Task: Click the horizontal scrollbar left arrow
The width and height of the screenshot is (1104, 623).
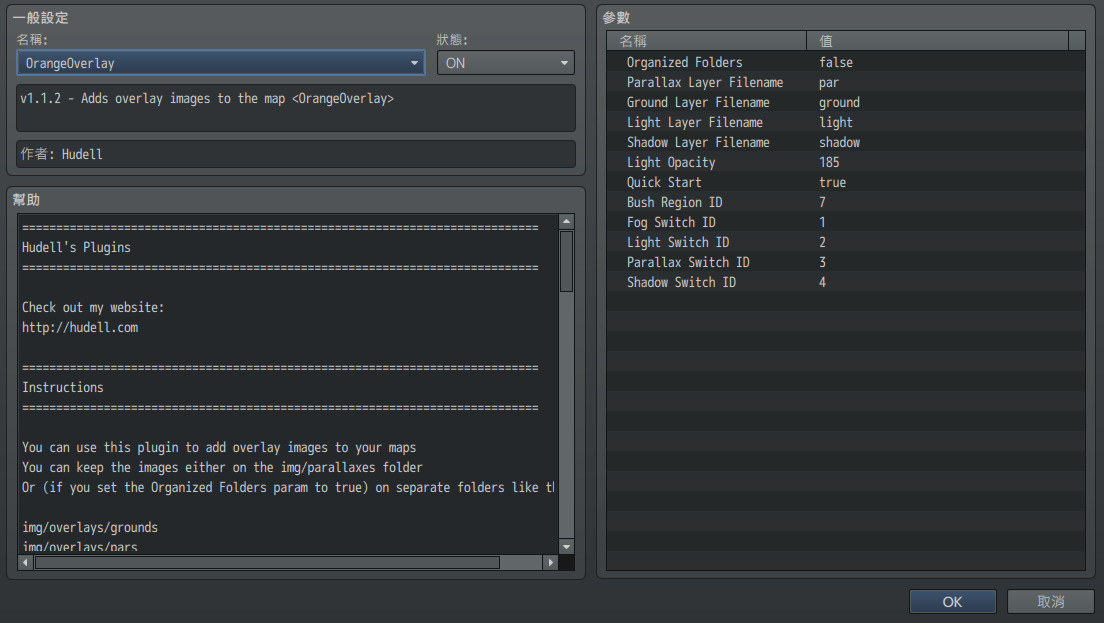Action: coord(27,563)
